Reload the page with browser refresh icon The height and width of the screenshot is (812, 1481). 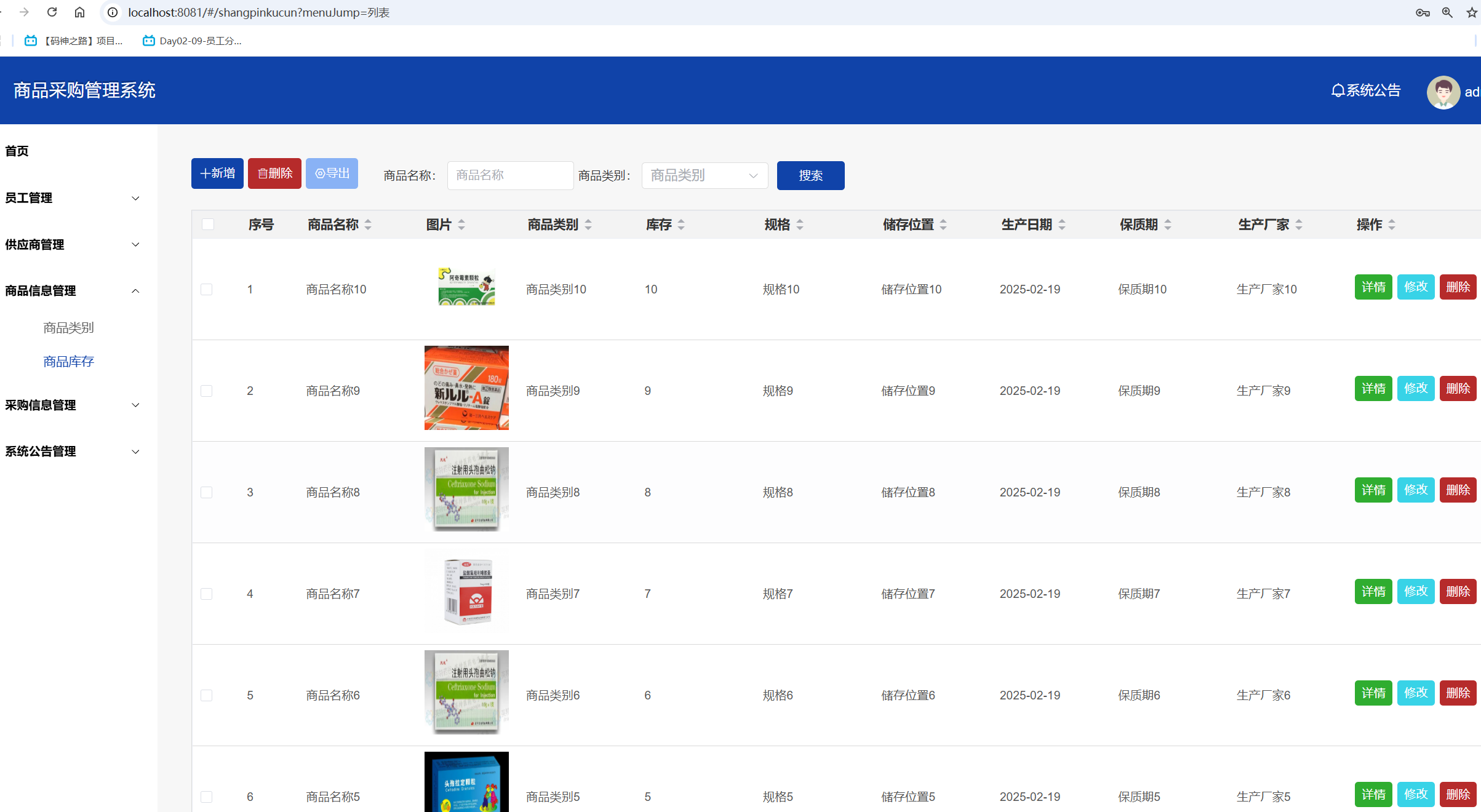[52, 12]
